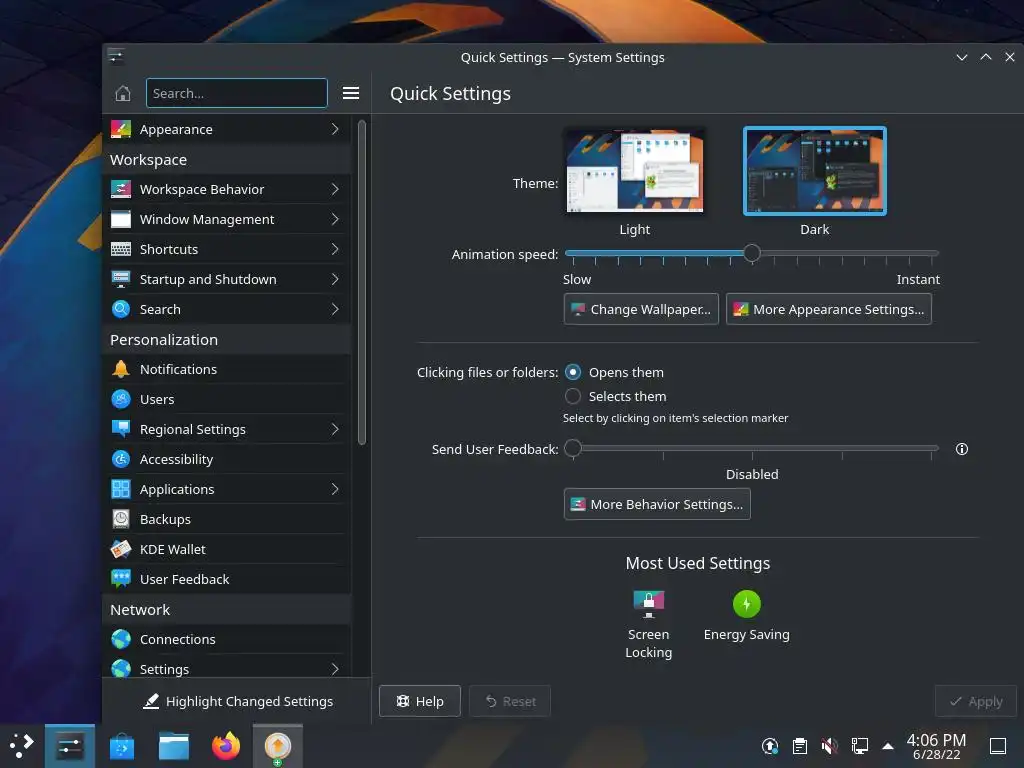Click the Backups icon
Screen dimensions: 1024x768
pyautogui.click(x=121, y=519)
